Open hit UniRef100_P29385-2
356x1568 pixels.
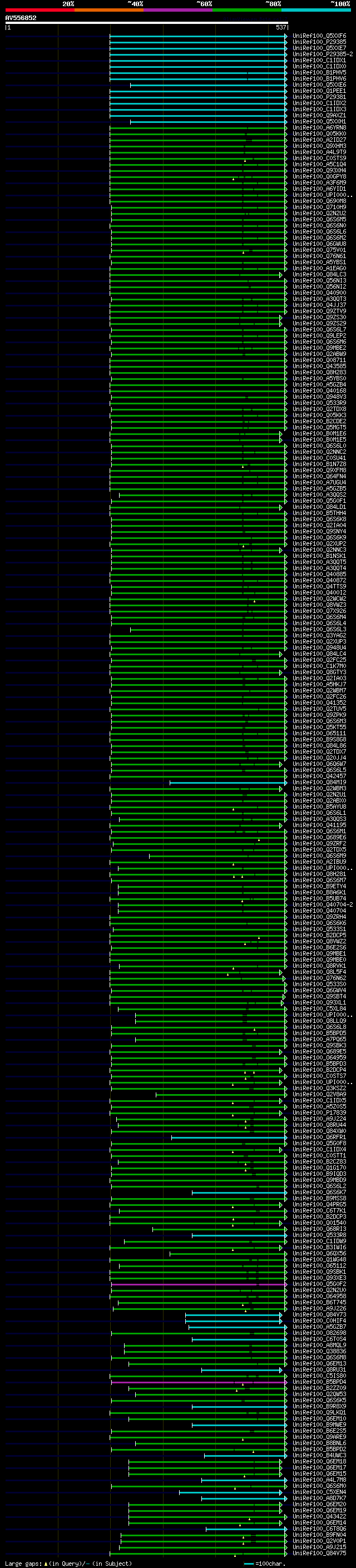tap(323, 54)
